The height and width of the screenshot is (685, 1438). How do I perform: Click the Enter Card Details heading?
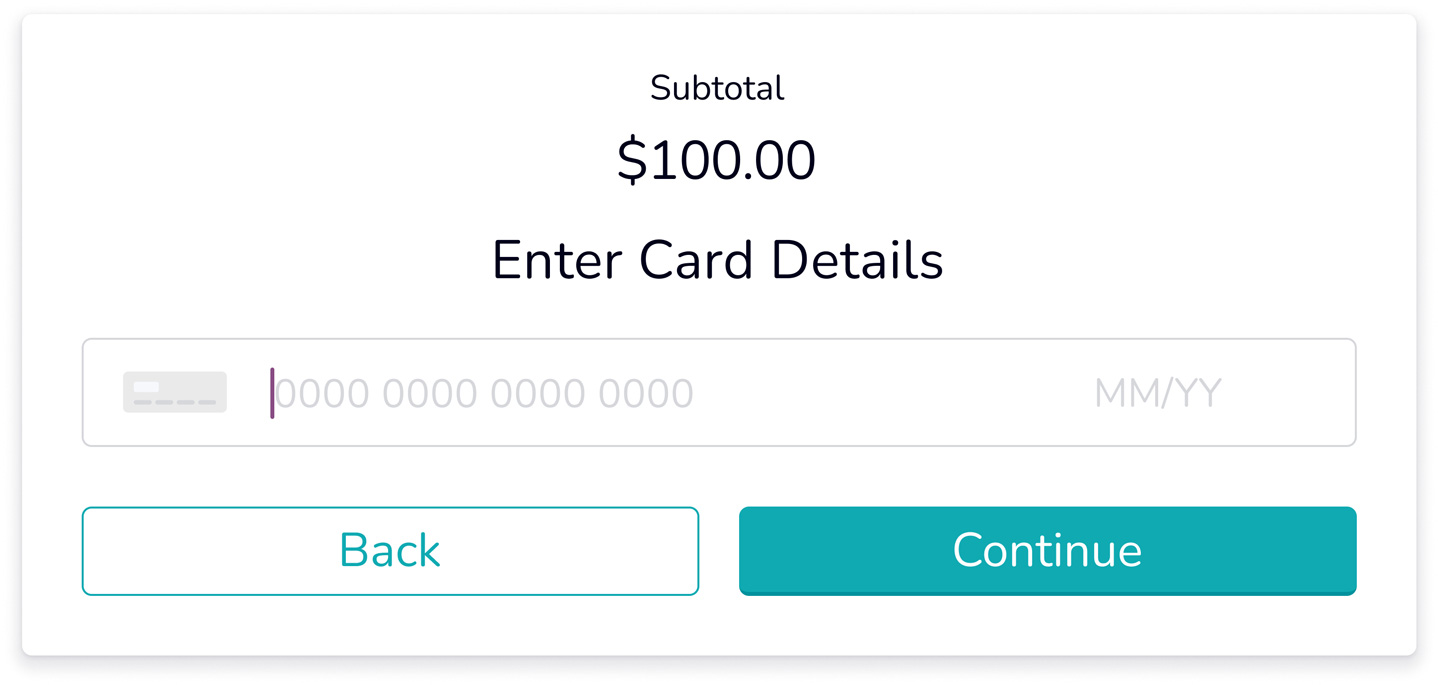point(717,260)
